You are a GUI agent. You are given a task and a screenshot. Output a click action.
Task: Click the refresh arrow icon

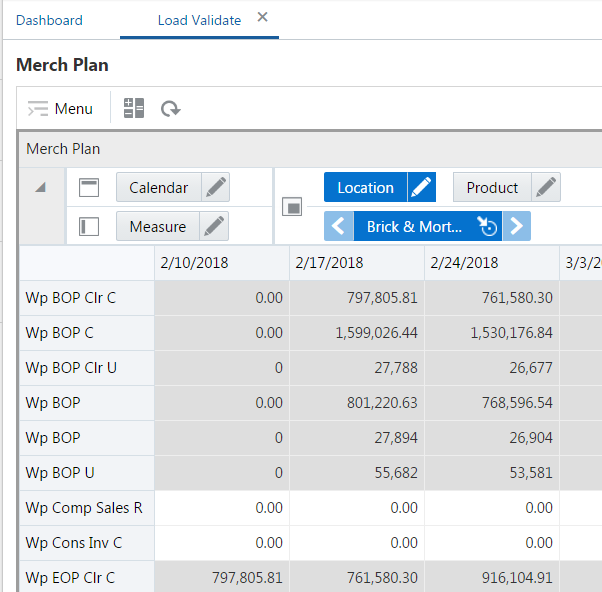click(171, 108)
